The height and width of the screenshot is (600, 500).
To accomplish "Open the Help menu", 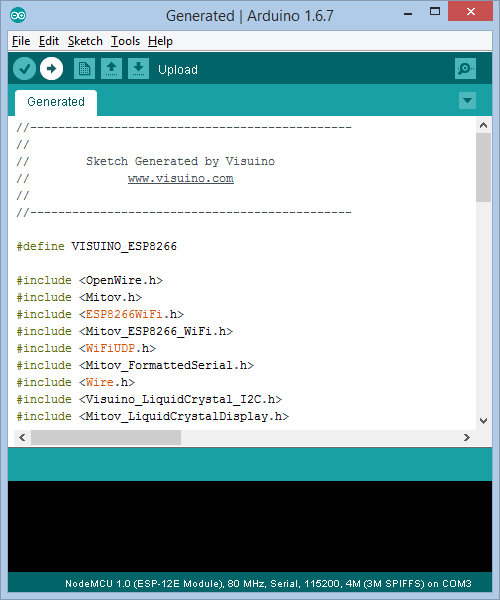I will click(x=160, y=41).
